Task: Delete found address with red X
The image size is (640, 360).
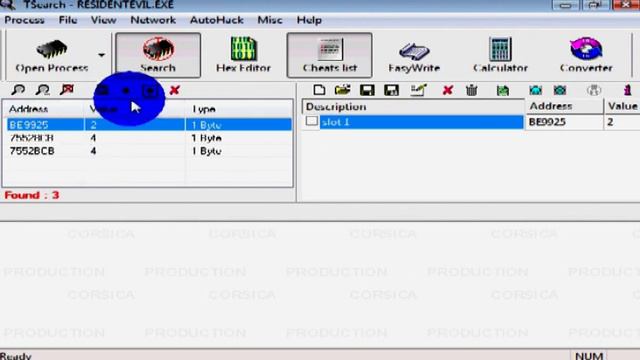Action: [175, 90]
